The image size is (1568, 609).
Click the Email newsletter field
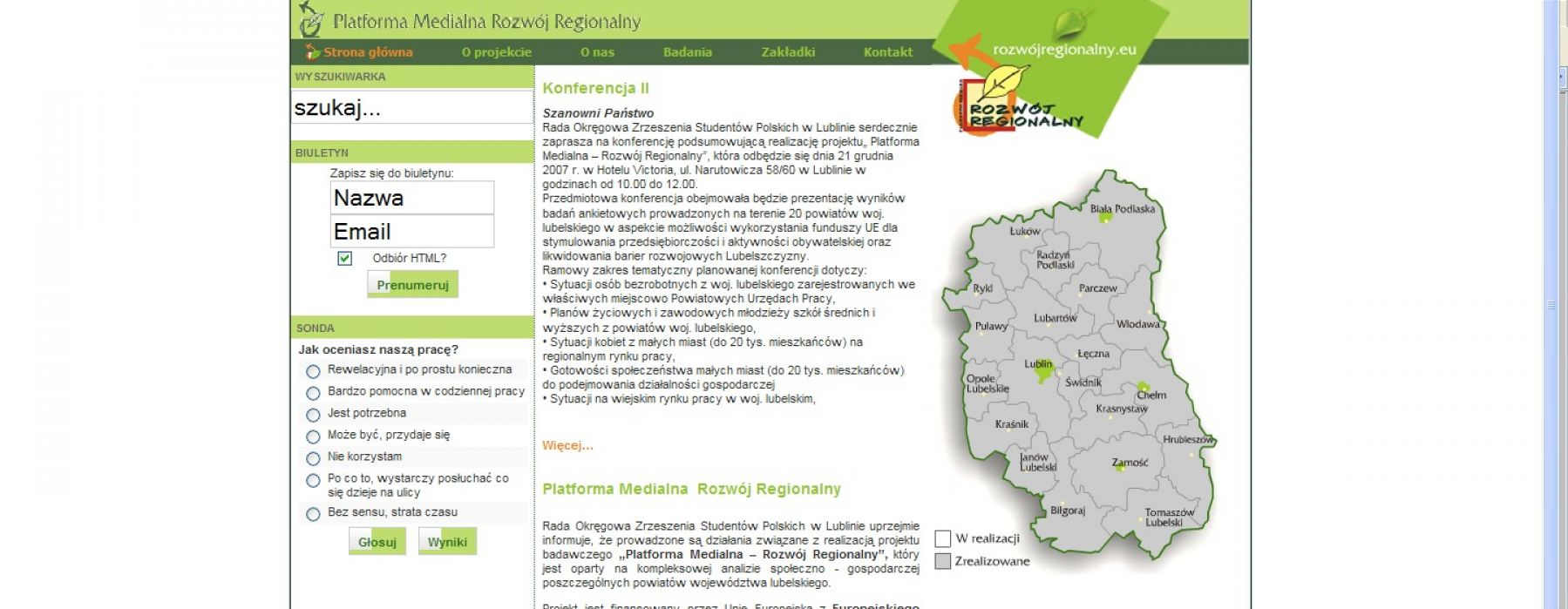412,232
